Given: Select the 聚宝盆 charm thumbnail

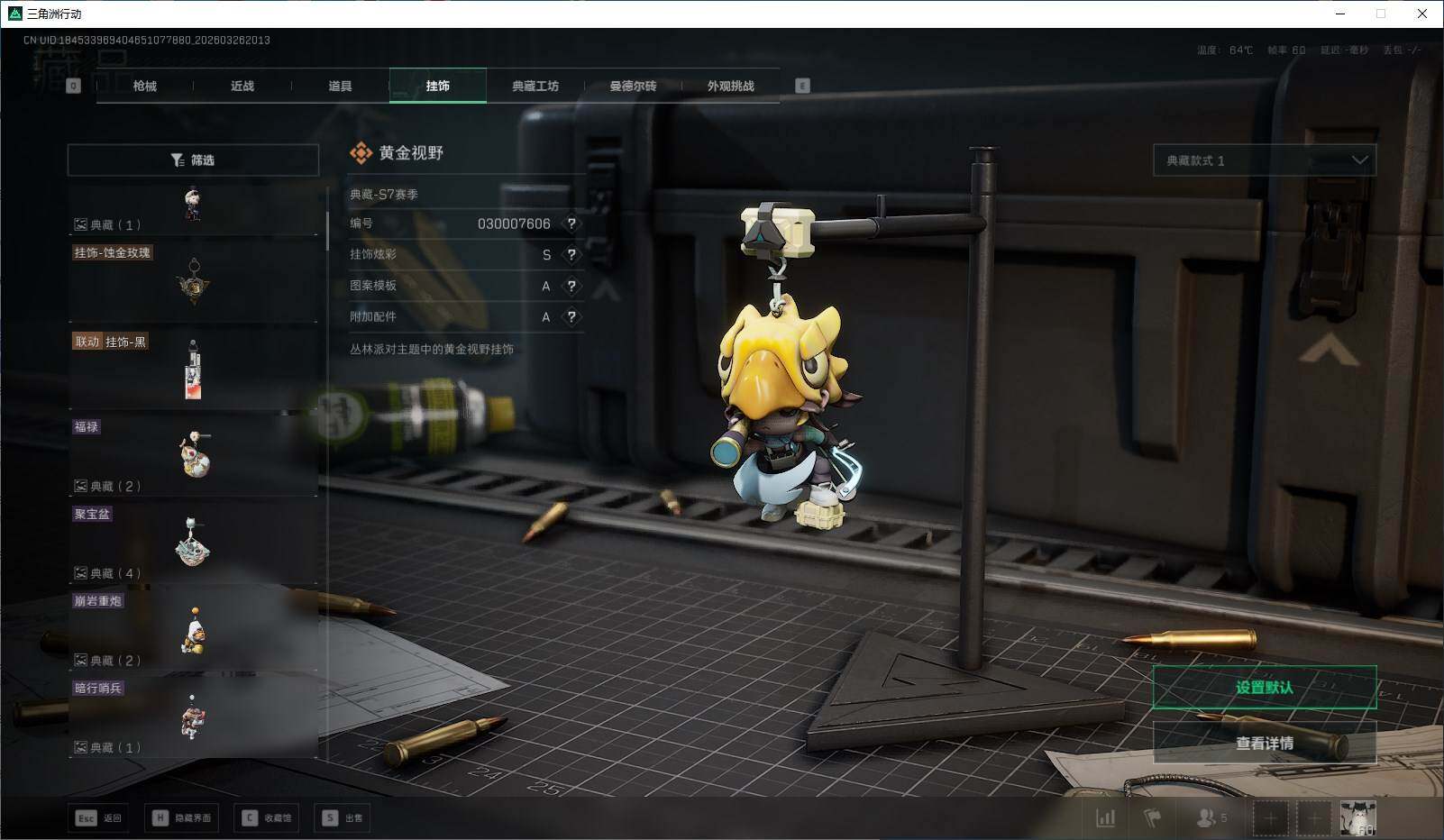Looking at the screenshot, I should [193, 543].
